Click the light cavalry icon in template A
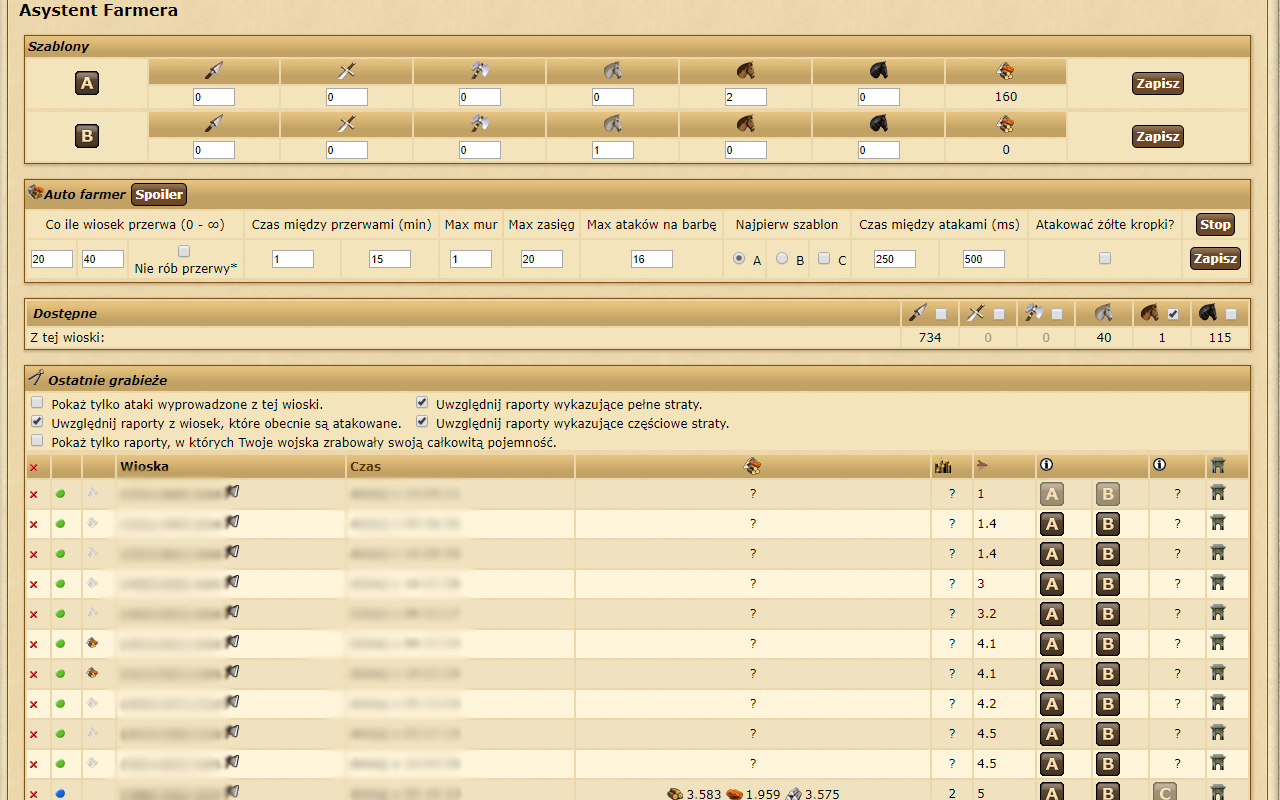Viewport: 1280px width, 800px height. click(x=745, y=71)
